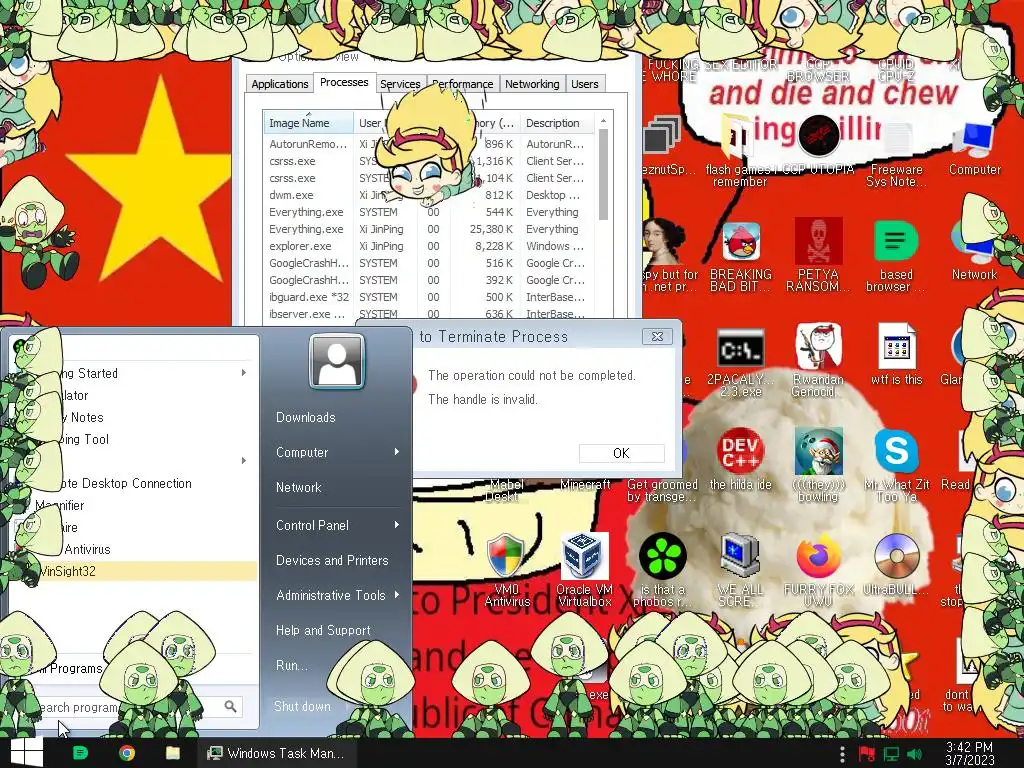Expand Control Panel submenu arrow

tap(396, 525)
